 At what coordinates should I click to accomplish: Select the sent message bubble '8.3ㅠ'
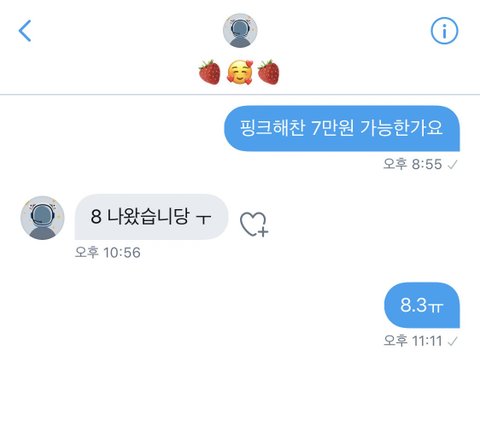(x=422, y=305)
